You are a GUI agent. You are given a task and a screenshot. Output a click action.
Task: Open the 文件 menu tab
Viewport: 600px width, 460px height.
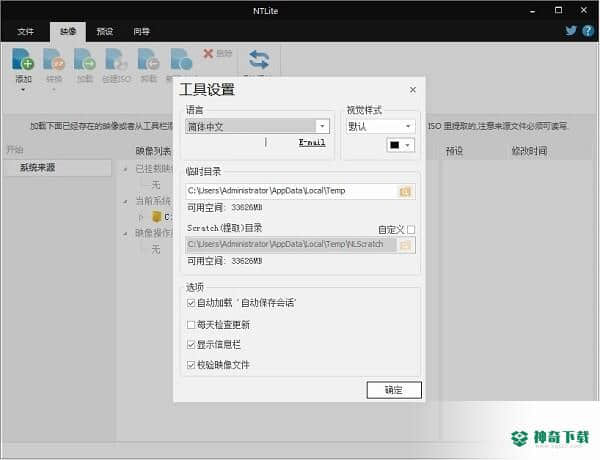pyautogui.click(x=26, y=31)
